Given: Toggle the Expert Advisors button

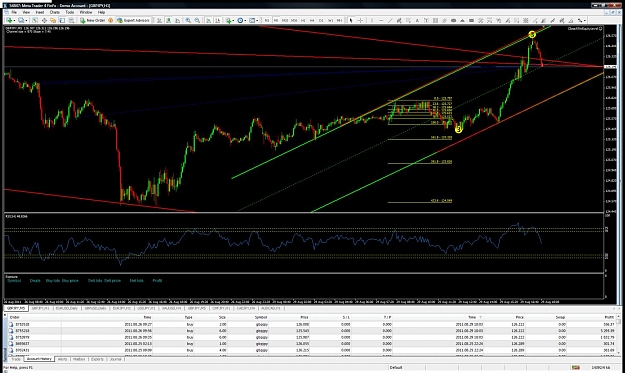Looking at the screenshot, I should click(x=134, y=20).
